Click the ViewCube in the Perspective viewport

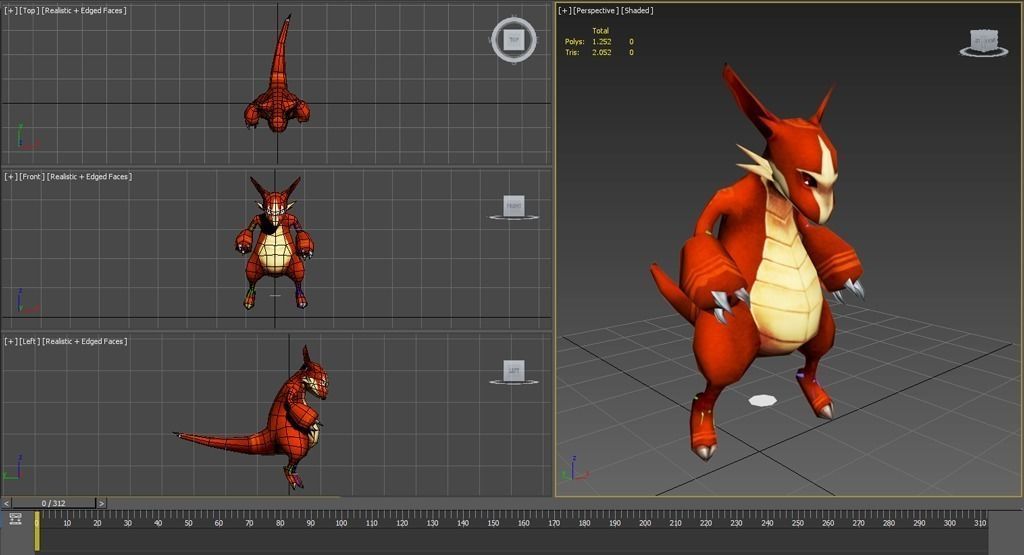984,42
